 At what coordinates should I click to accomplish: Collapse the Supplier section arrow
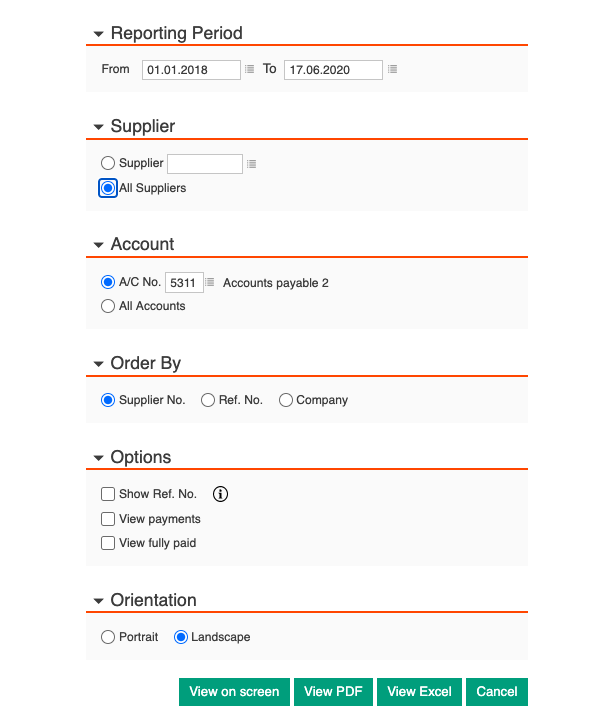coord(98,127)
